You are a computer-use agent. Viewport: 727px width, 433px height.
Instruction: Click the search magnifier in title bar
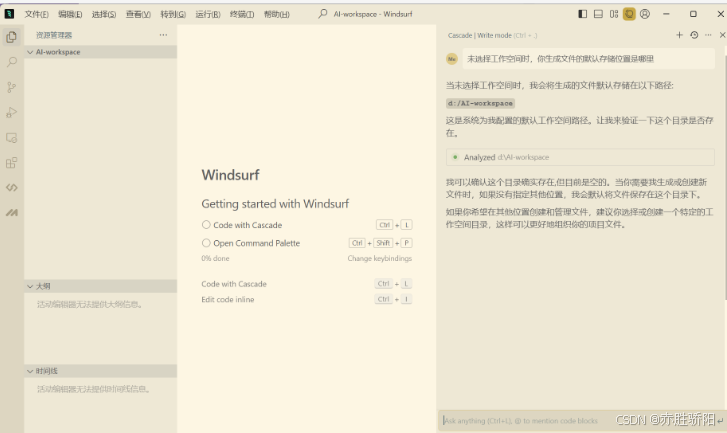coord(323,14)
